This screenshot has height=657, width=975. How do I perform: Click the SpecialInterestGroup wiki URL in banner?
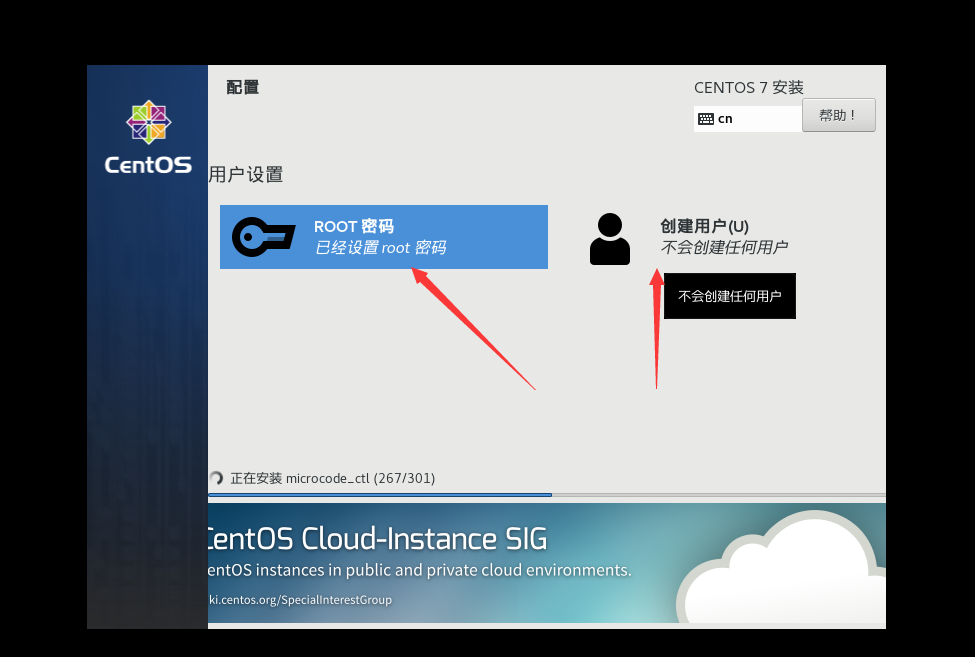pyautogui.click(x=300, y=600)
